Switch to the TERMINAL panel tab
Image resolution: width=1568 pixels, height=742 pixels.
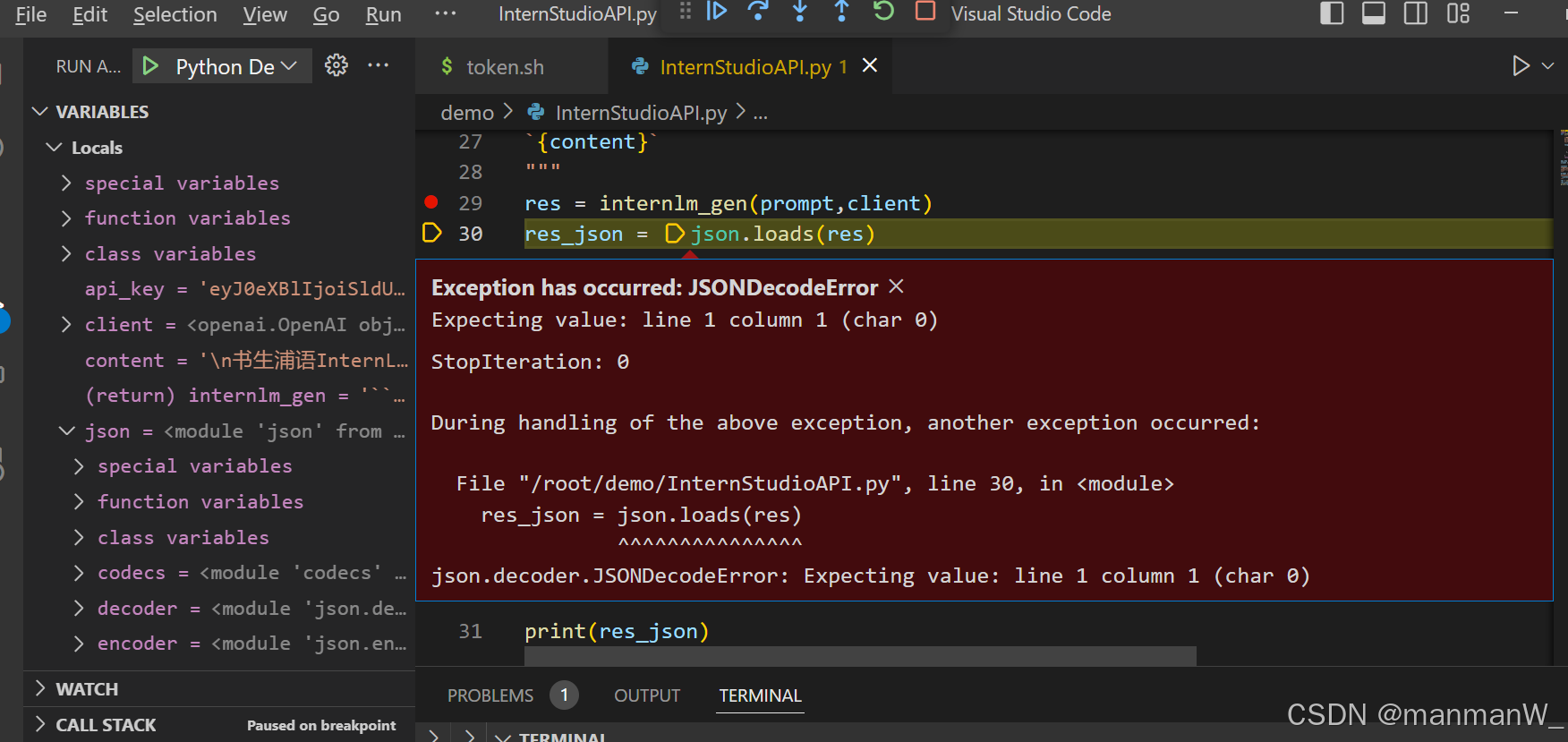click(761, 695)
